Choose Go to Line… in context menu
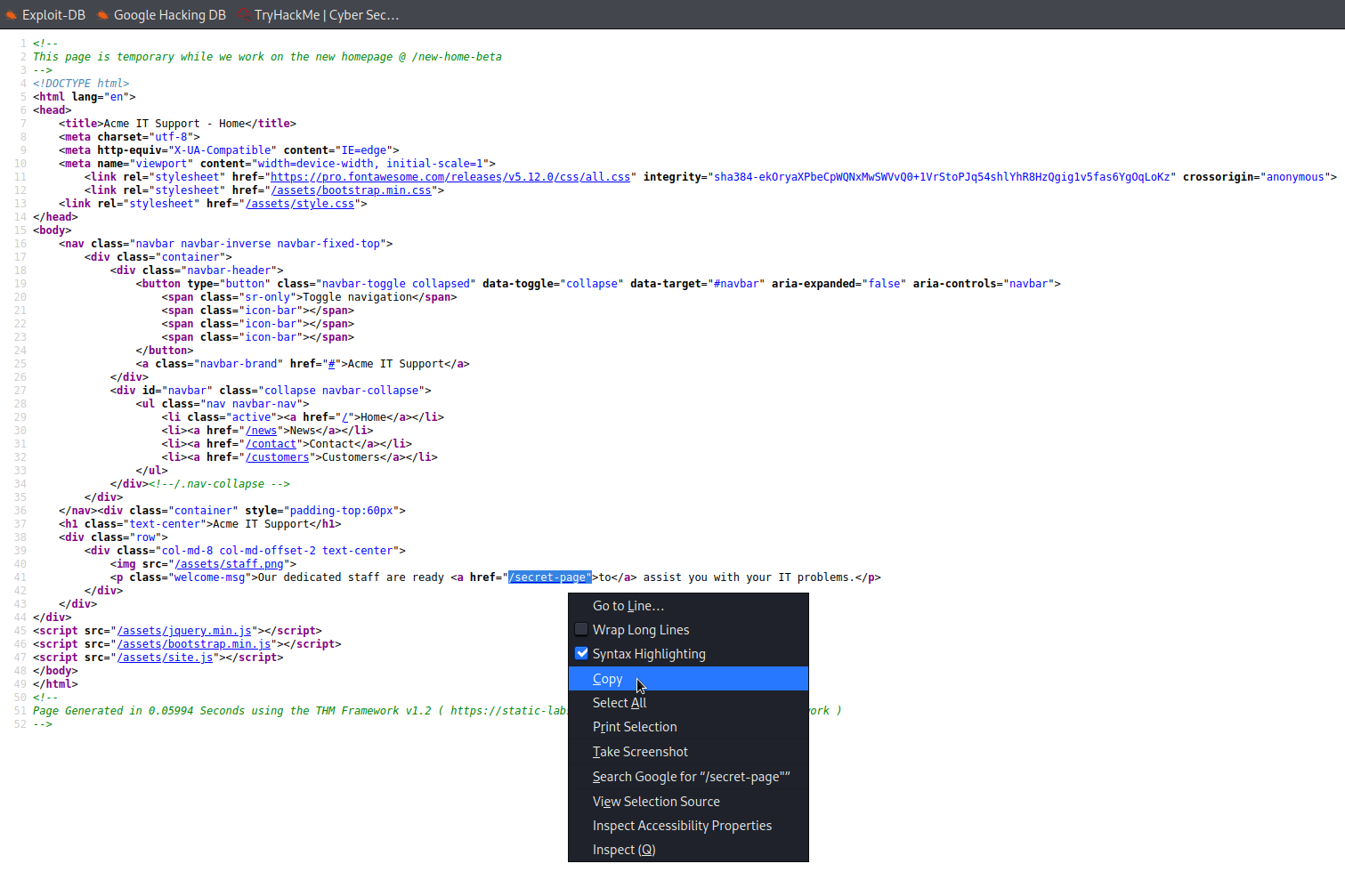 (x=688, y=606)
